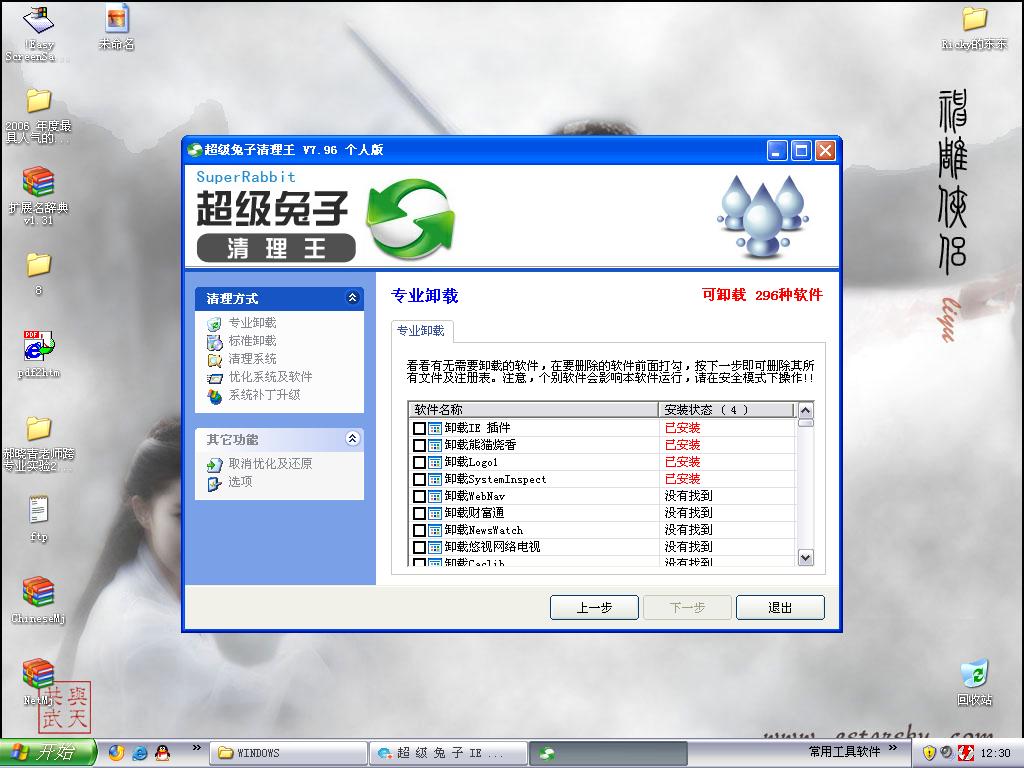Switch to the WINDOWS taskbar window
1024x768 pixels.
(288, 753)
